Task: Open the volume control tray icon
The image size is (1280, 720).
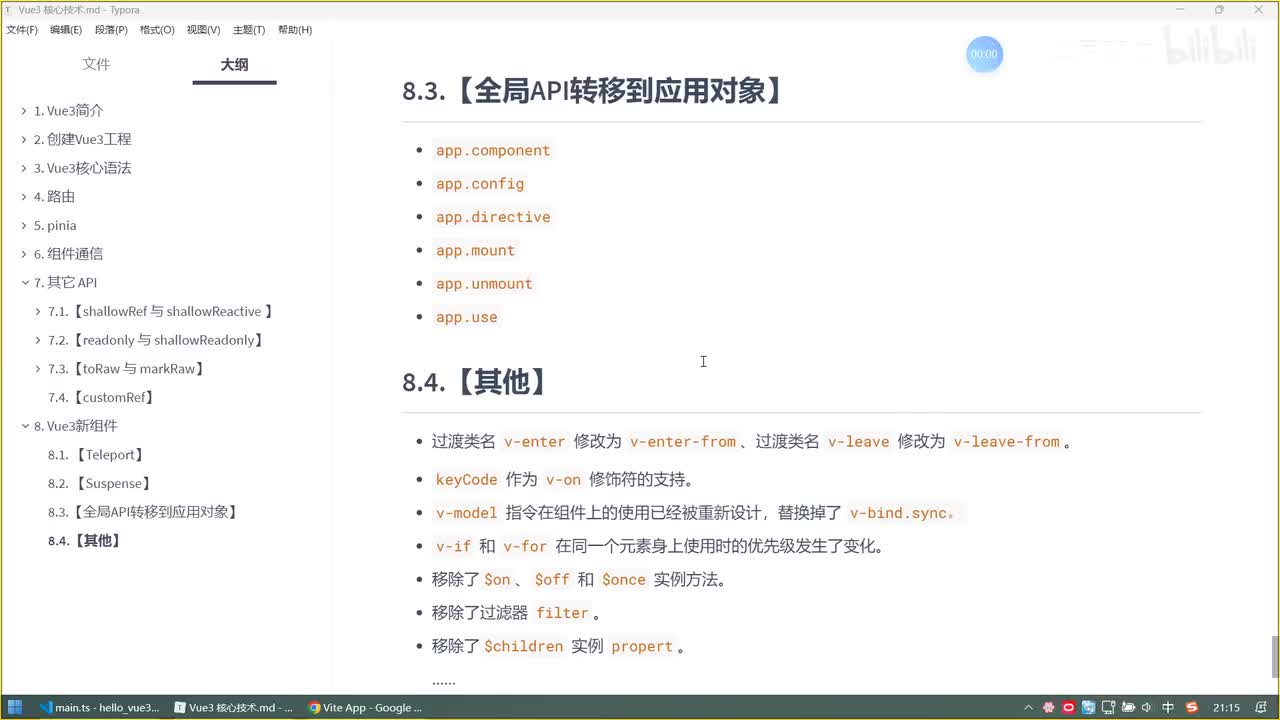Action: (x=1147, y=707)
